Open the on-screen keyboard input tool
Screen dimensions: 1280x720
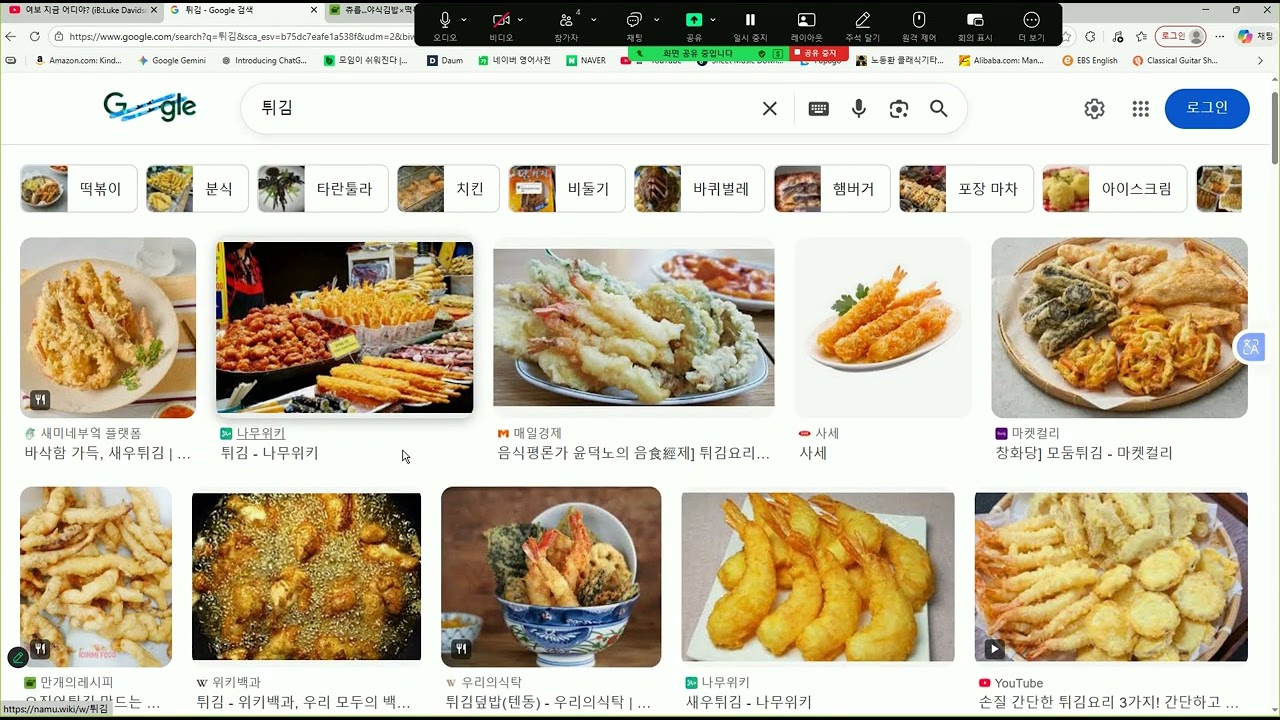pos(819,109)
